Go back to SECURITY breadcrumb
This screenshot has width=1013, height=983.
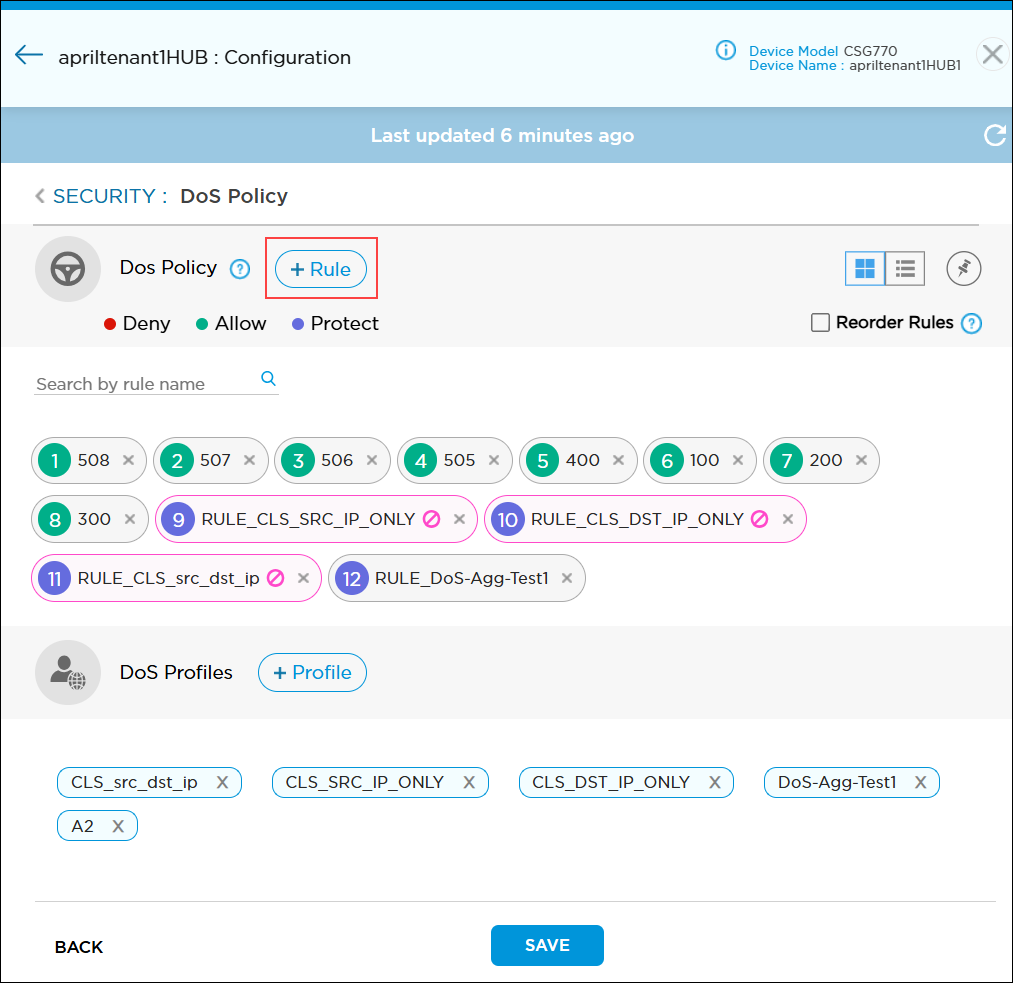(x=109, y=196)
